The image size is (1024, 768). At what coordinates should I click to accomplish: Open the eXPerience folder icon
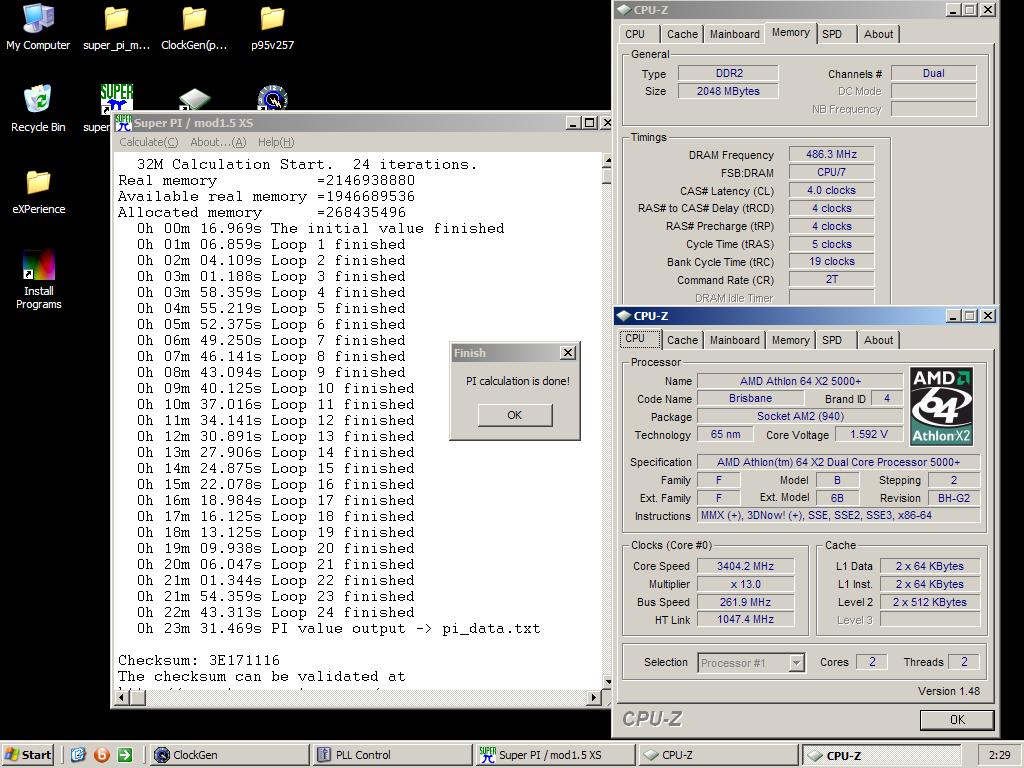click(x=39, y=191)
